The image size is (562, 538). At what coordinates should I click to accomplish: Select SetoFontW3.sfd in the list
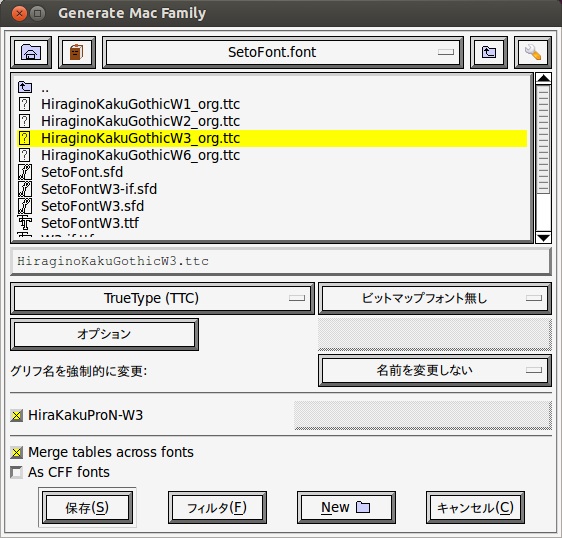(272, 206)
